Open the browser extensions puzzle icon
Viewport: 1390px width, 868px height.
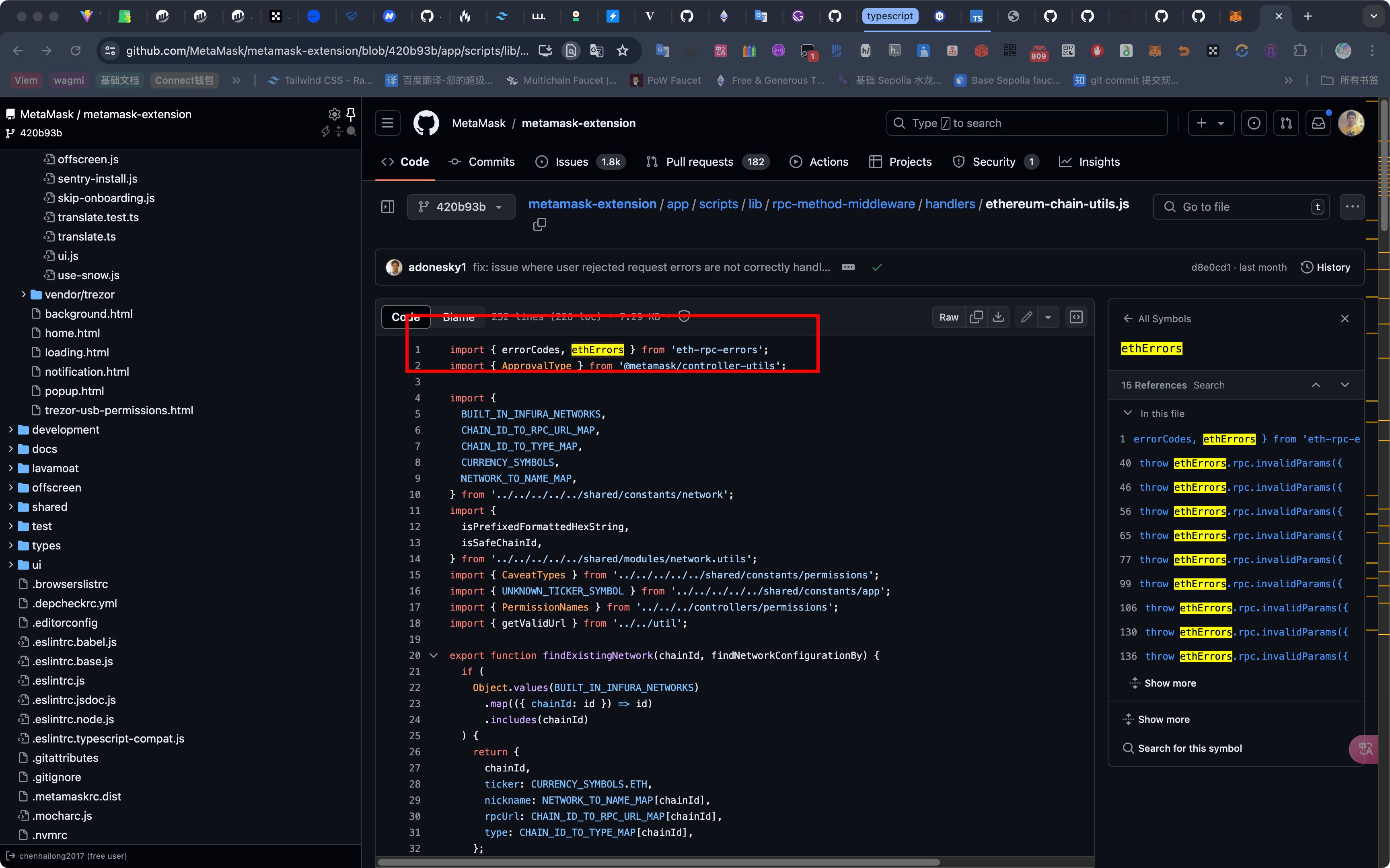point(1300,51)
